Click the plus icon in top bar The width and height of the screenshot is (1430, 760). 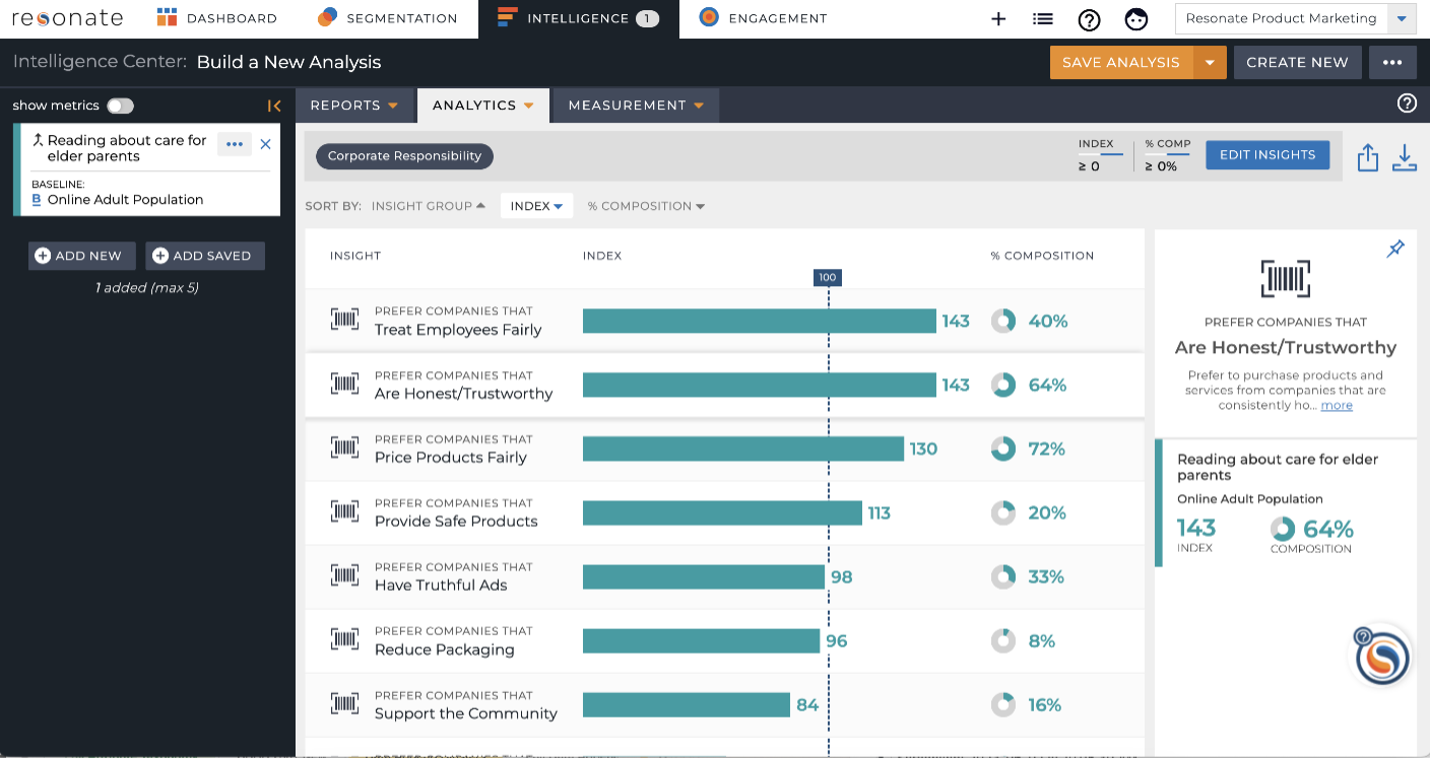(998, 19)
